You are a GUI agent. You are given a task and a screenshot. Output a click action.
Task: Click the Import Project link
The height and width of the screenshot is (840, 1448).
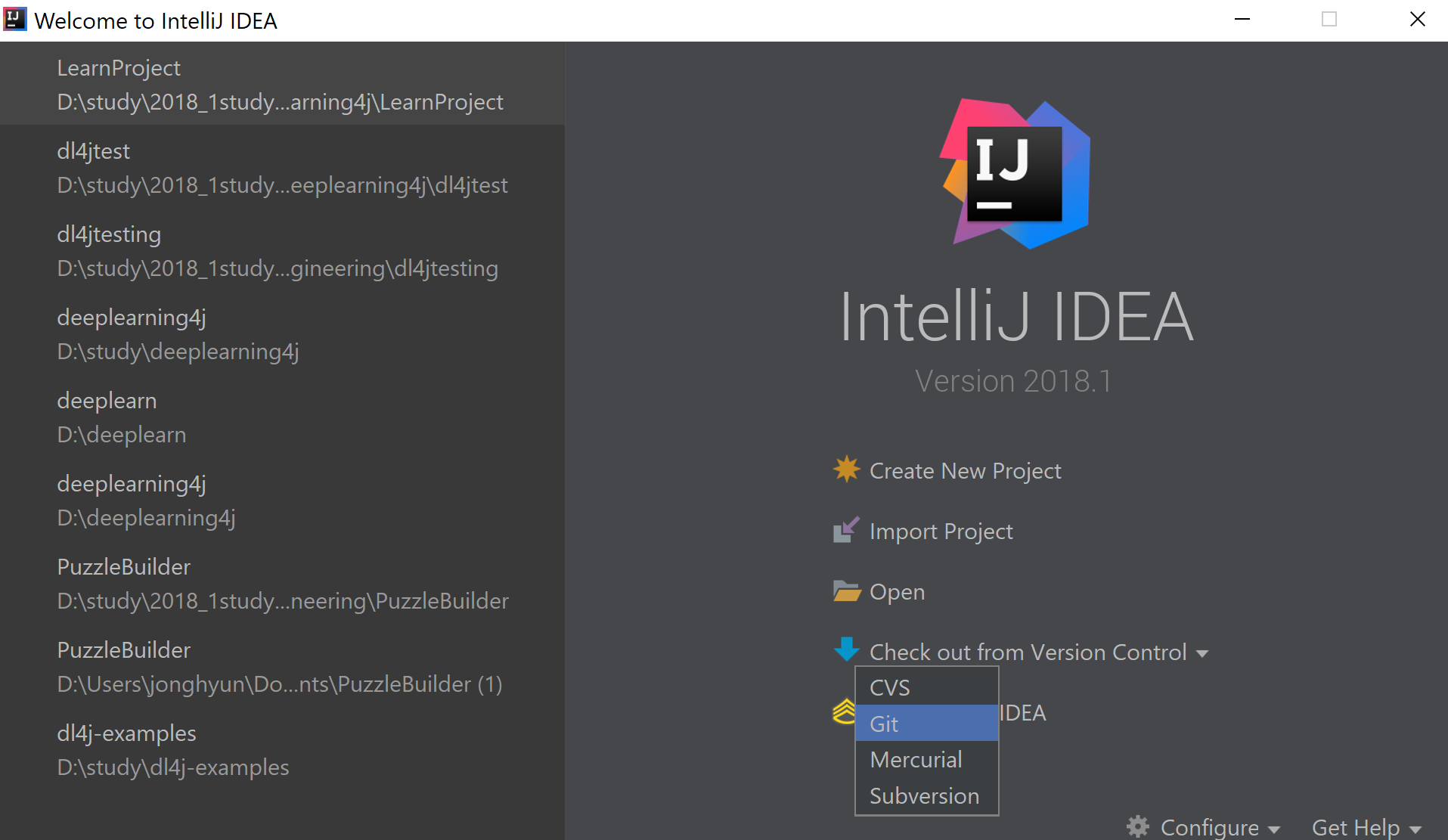coord(941,530)
